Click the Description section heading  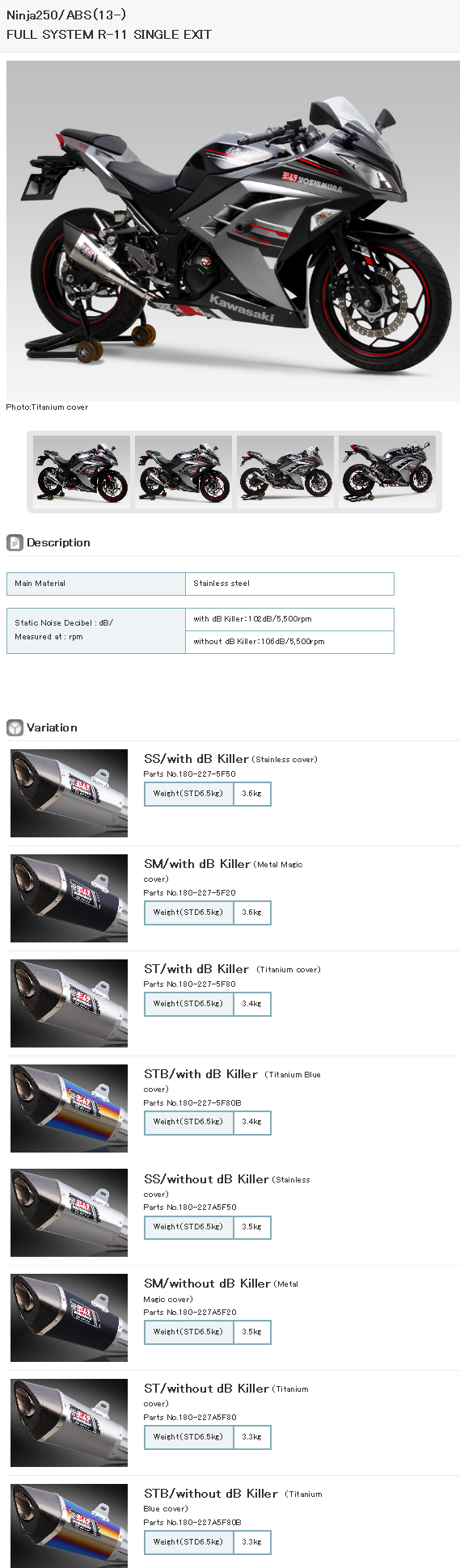click(x=58, y=542)
